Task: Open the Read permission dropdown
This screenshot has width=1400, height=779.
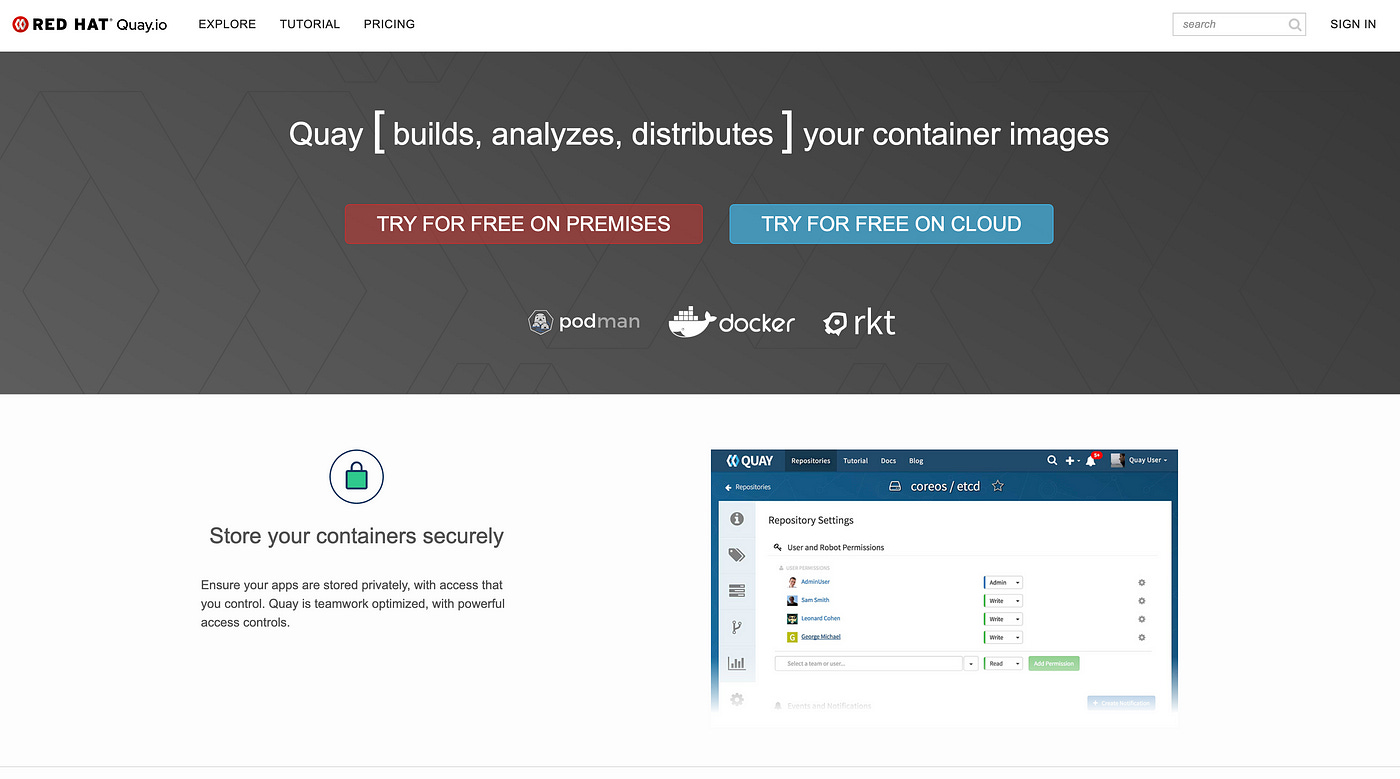Action: pyautogui.click(x=1004, y=663)
